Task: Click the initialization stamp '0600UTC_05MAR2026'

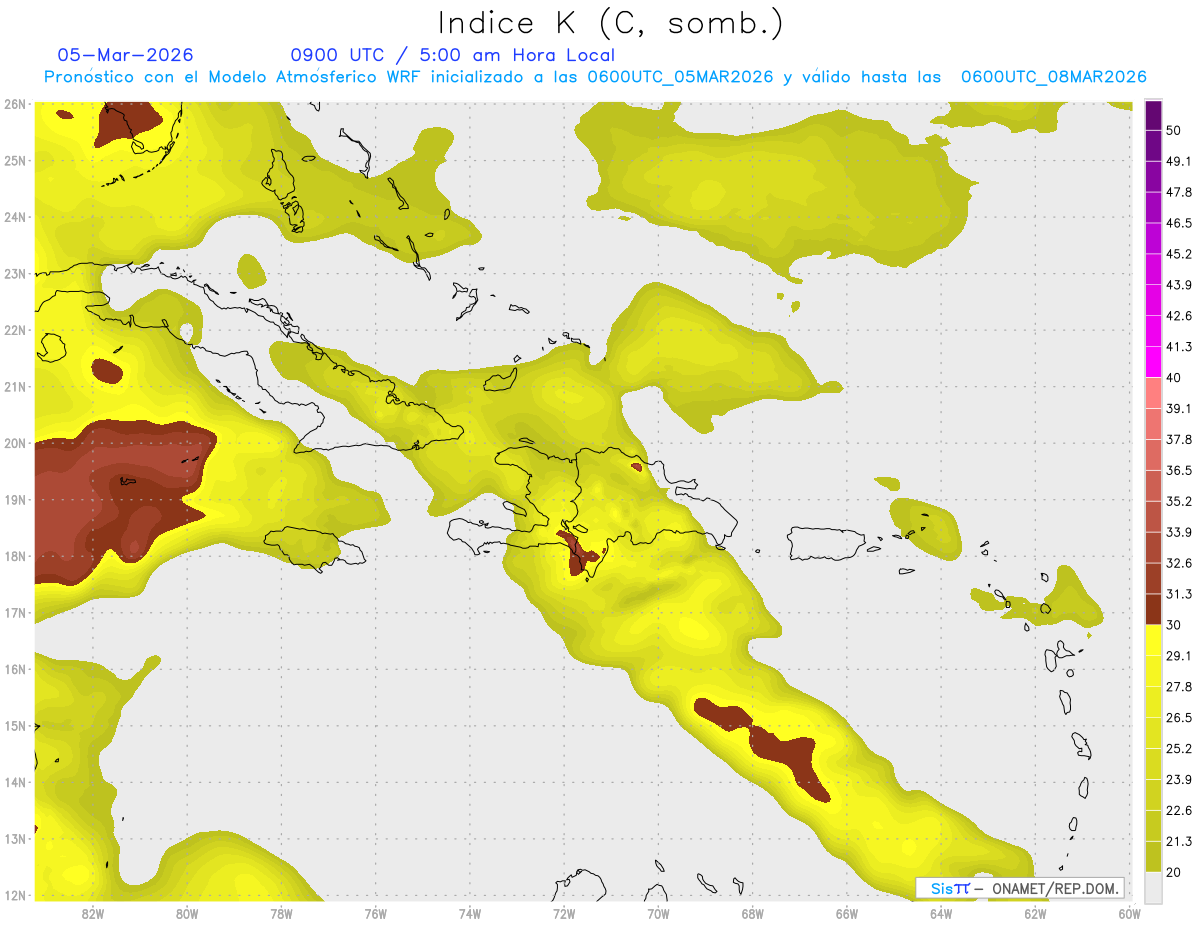Action: (x=680, y=77)
